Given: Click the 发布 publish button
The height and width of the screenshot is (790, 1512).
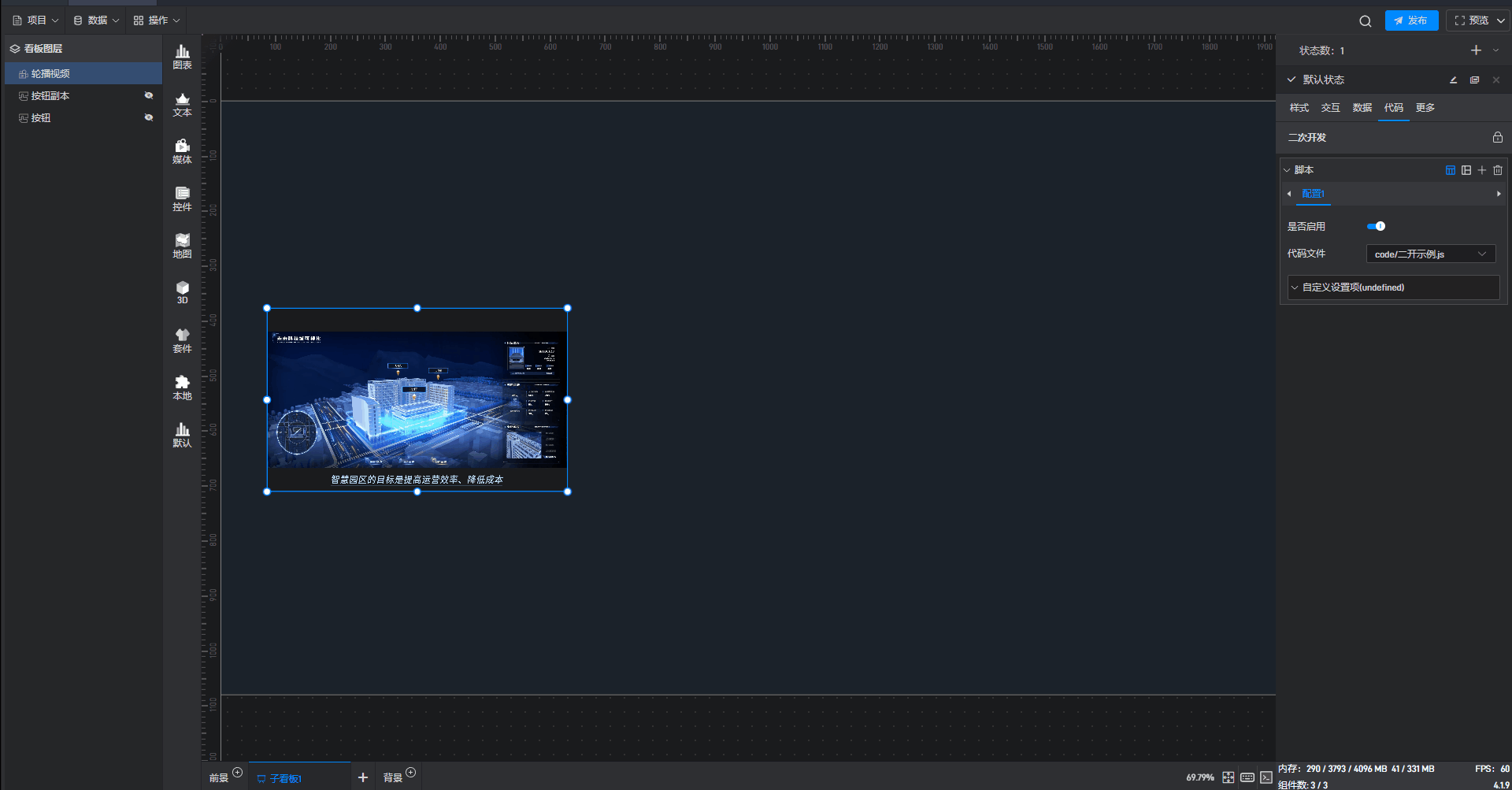Looking at the screenshot, I should point(1411,20).
